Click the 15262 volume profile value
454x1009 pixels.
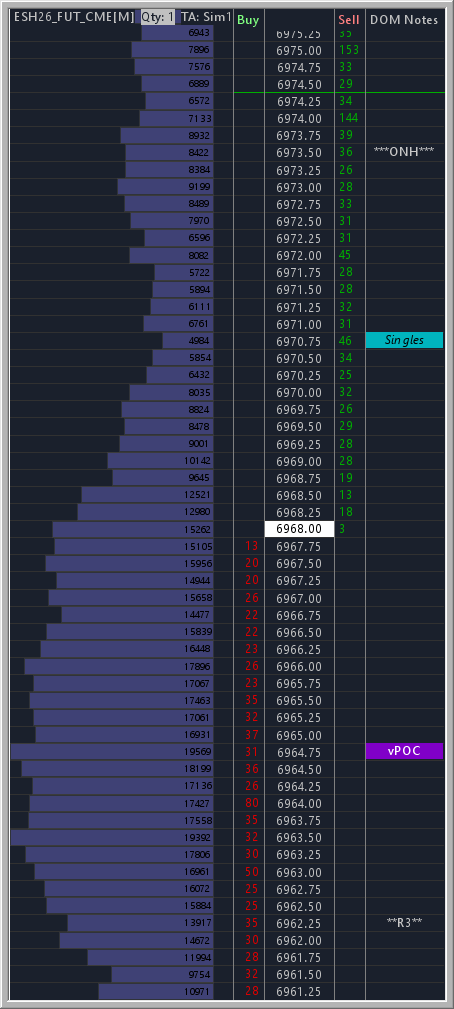(197, 529)
